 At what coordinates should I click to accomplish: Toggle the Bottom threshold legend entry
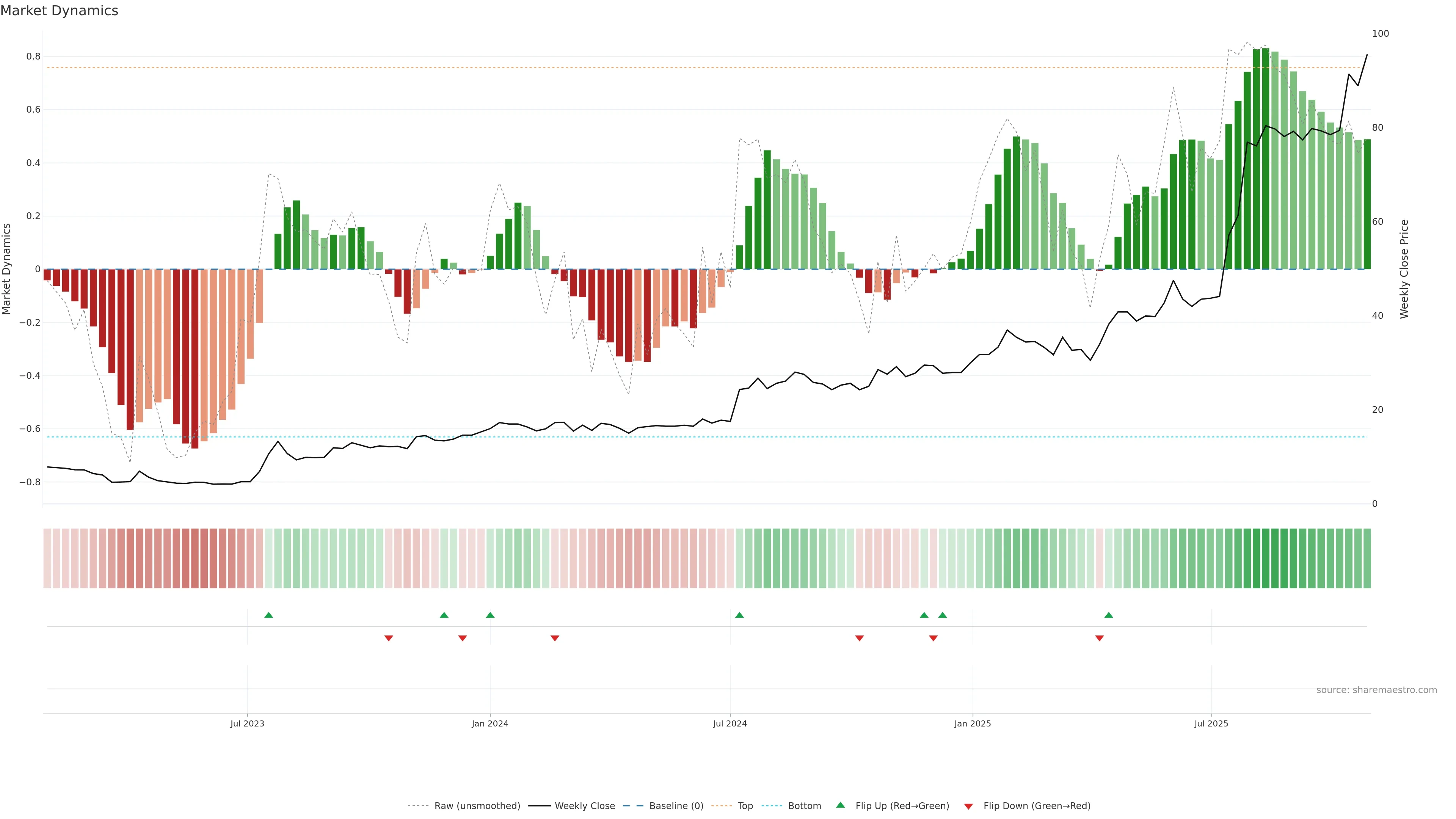[x=804, y=806]
